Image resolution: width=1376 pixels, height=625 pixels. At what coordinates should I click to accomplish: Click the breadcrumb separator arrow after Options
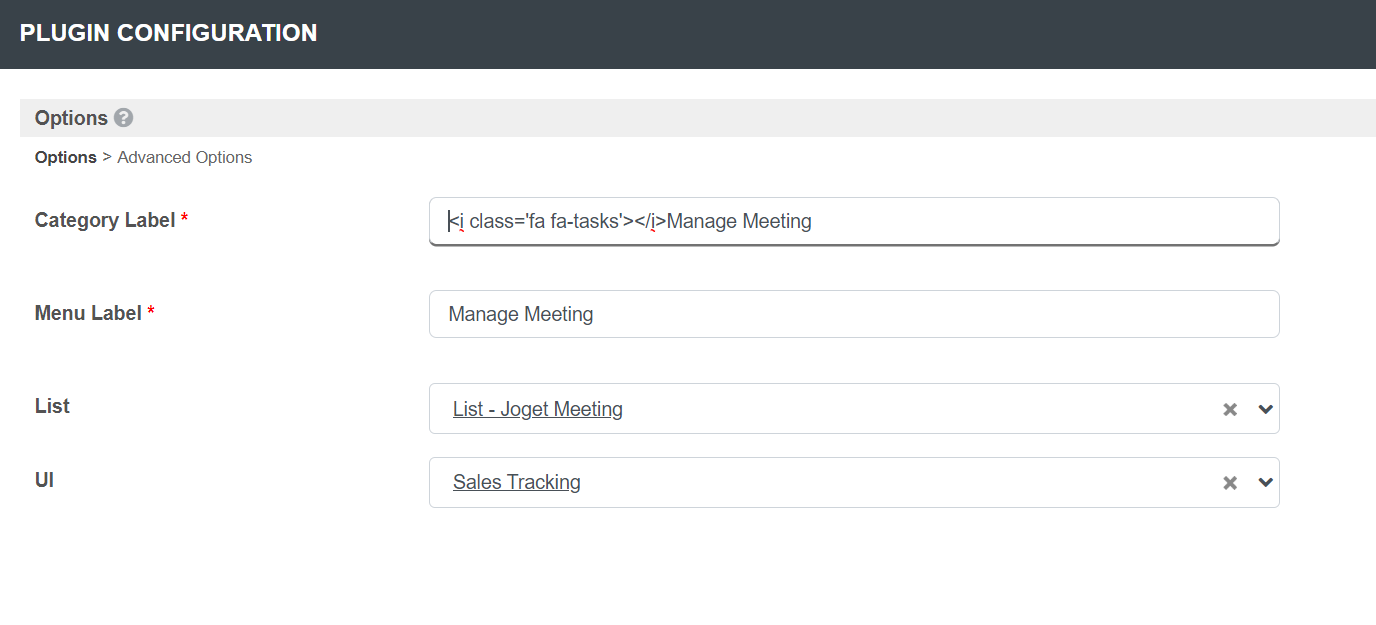pyautogui.click(x=107, y=157)
